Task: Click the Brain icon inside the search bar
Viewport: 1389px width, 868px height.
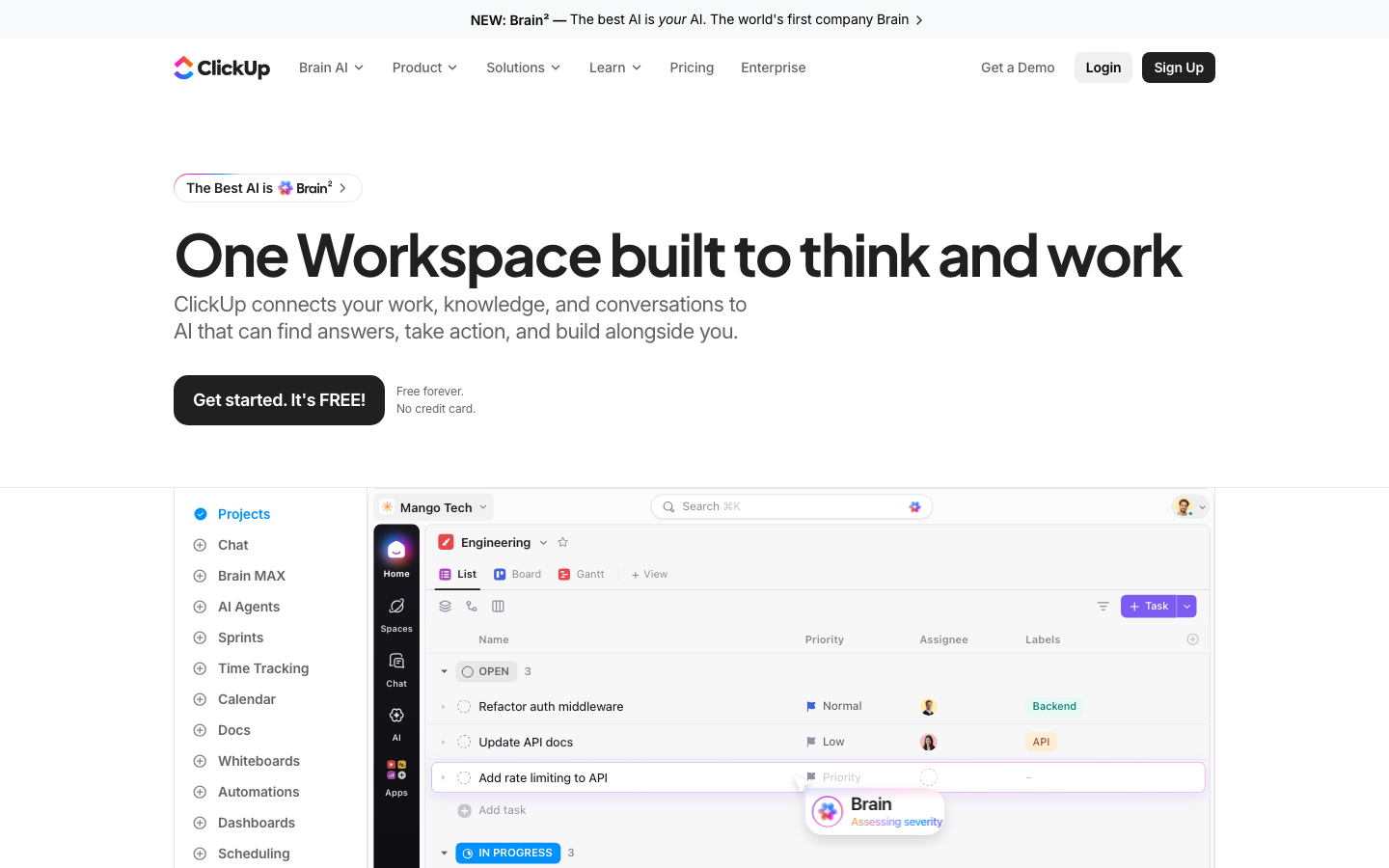Action: click(x=914, y=506)
